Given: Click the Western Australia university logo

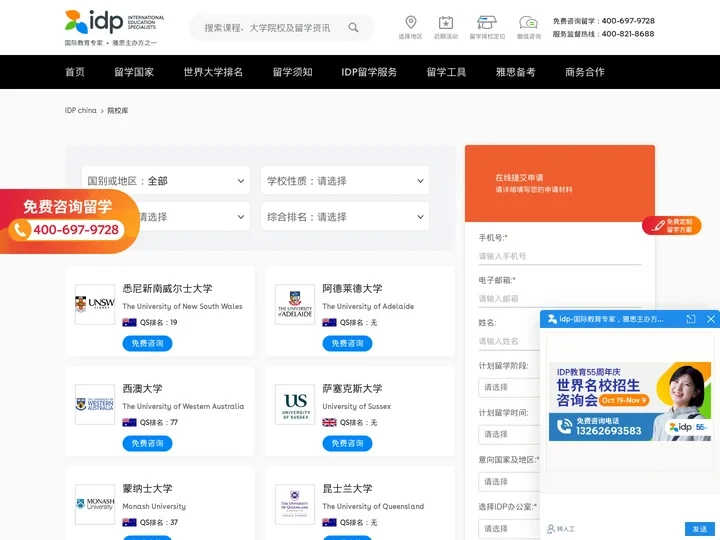Looking at the screenshot, I should tap(95, 404).
